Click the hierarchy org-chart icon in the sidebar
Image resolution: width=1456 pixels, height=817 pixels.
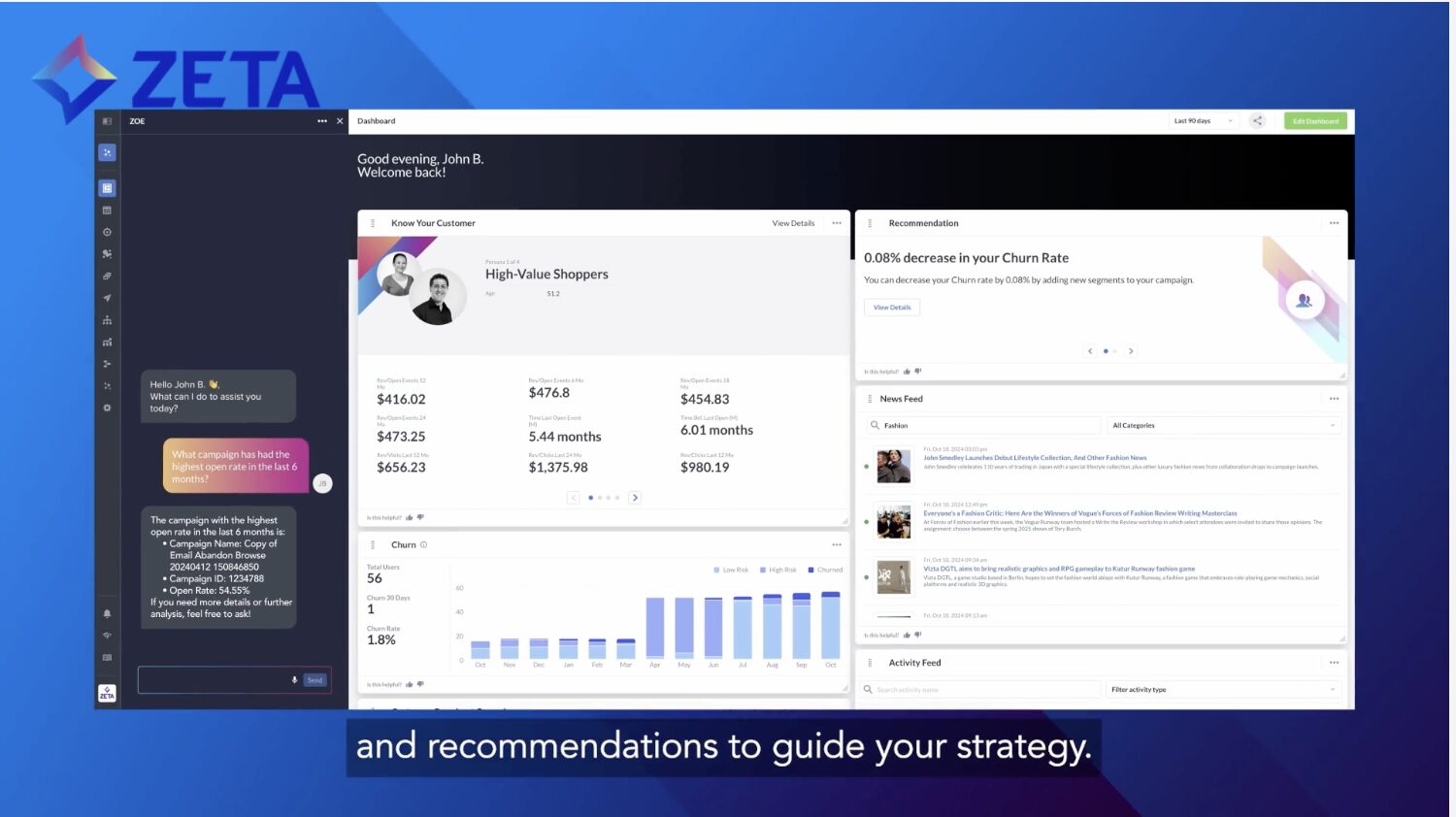[x=107, y=320]
